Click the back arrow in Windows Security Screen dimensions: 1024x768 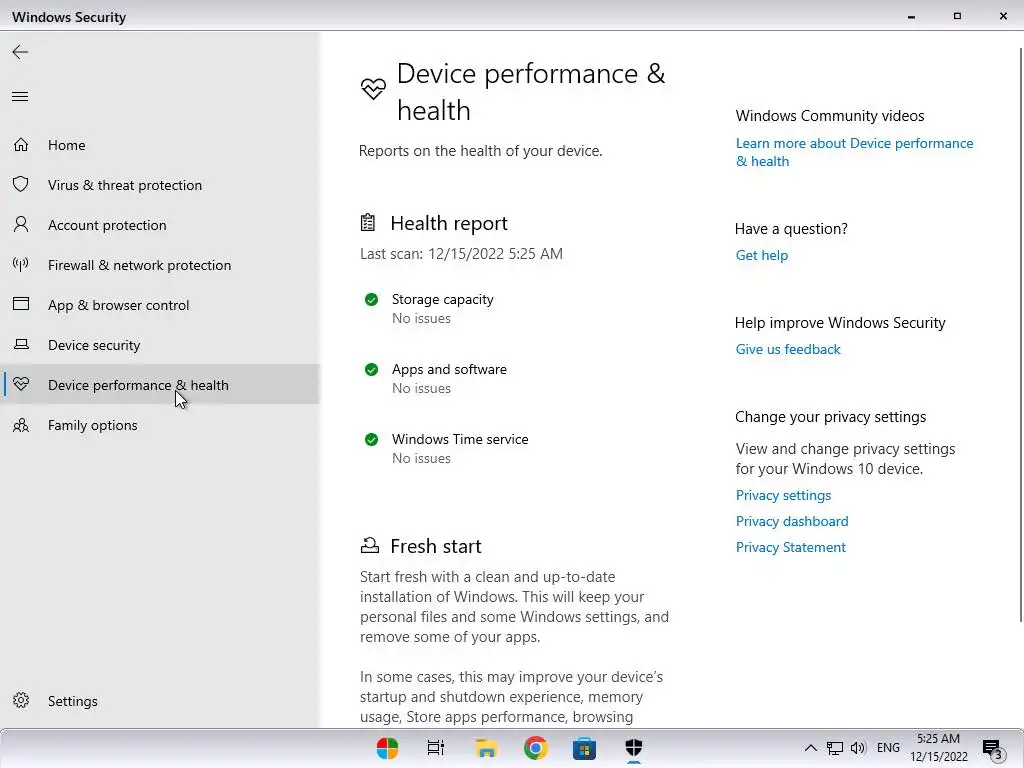click(x=20, y=52)
